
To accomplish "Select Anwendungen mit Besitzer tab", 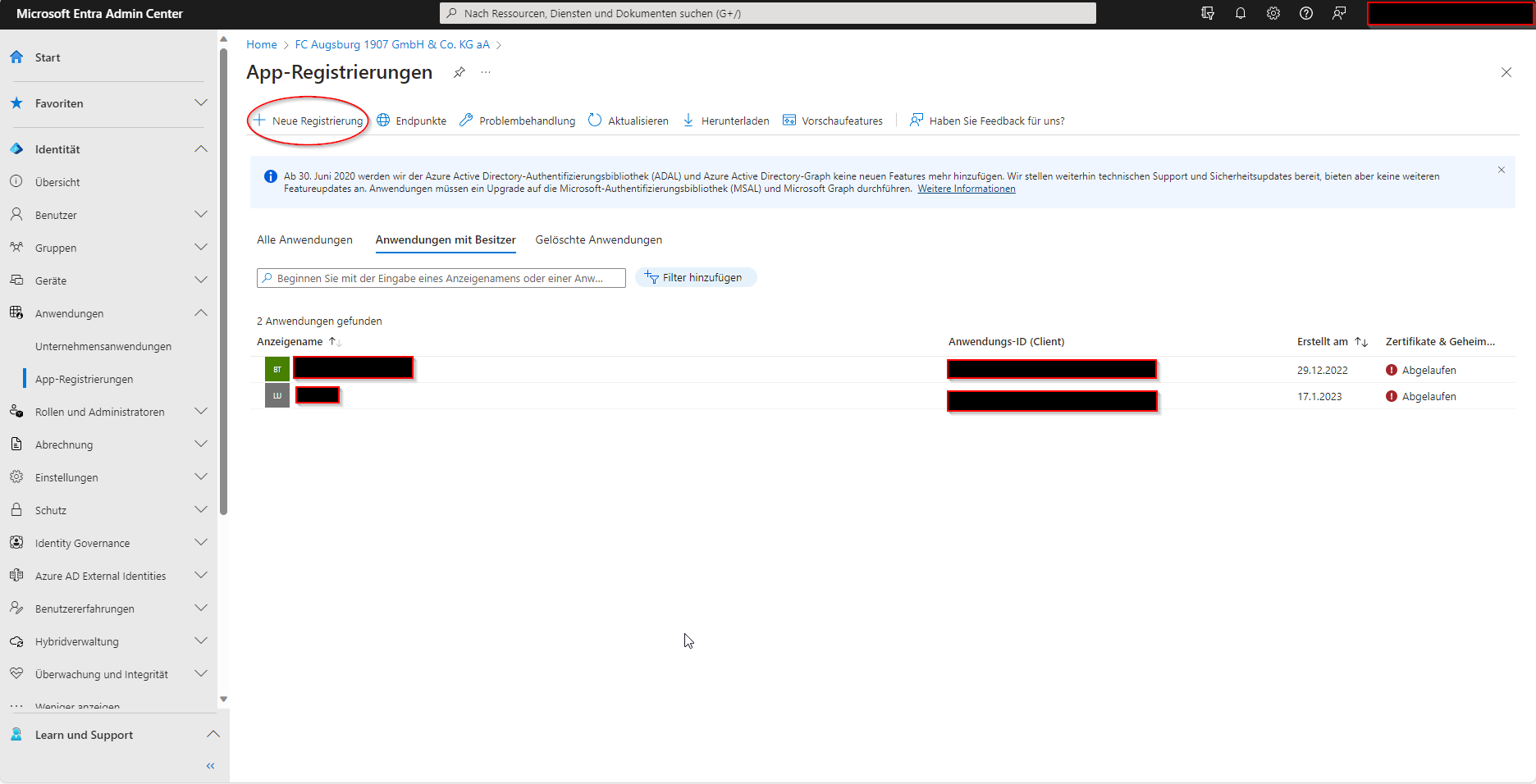I will pos(446,239).
